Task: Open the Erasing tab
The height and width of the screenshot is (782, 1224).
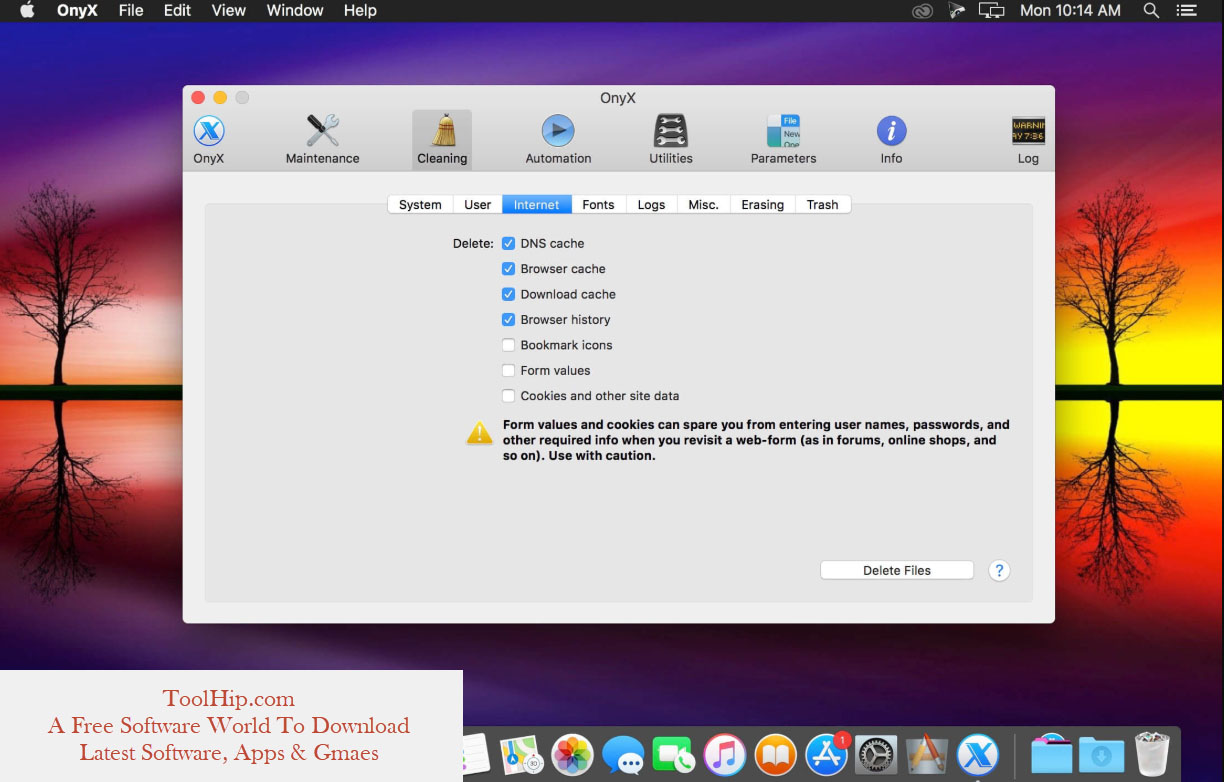Action: 762,204
